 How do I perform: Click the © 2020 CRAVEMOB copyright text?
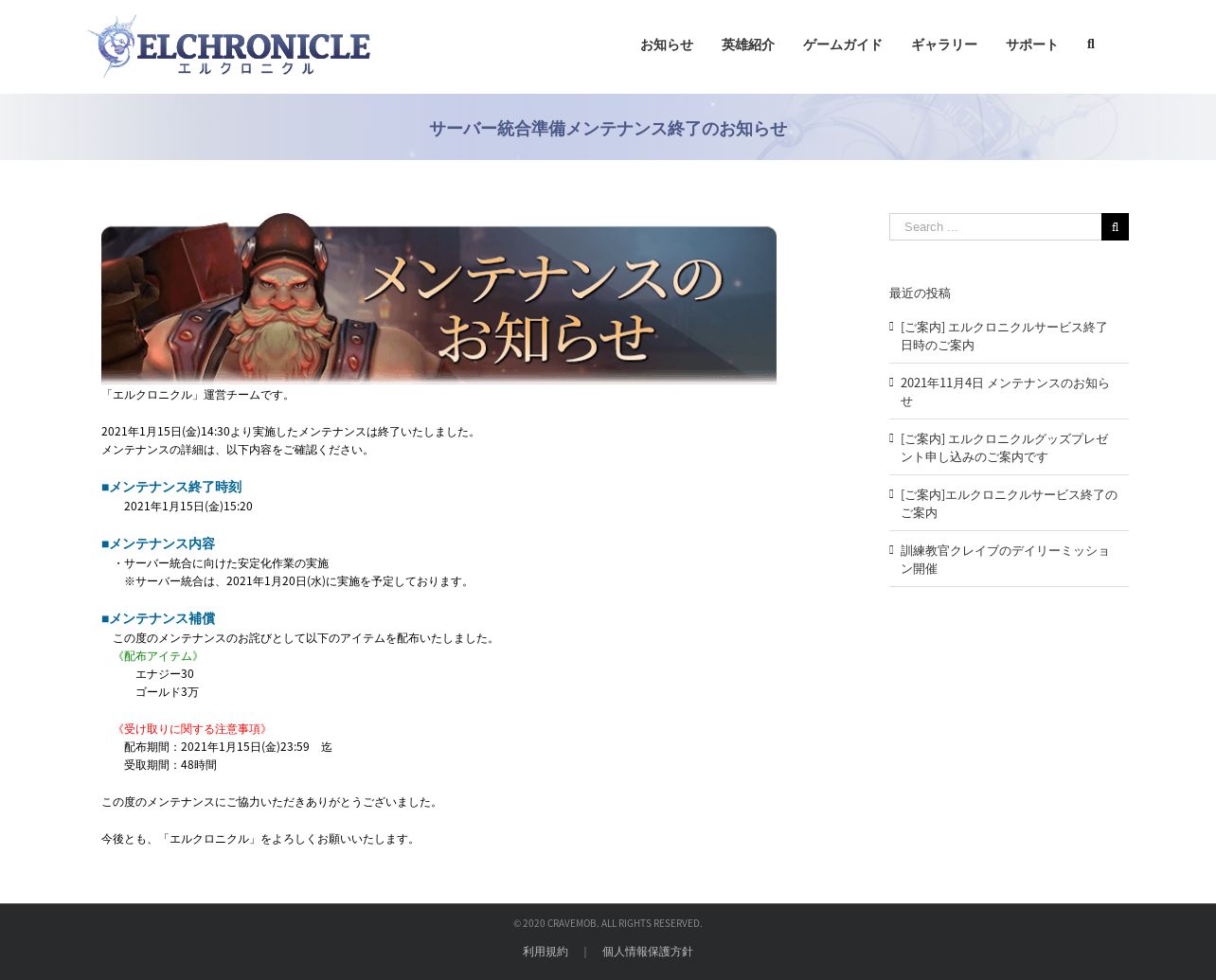[608, 923]
